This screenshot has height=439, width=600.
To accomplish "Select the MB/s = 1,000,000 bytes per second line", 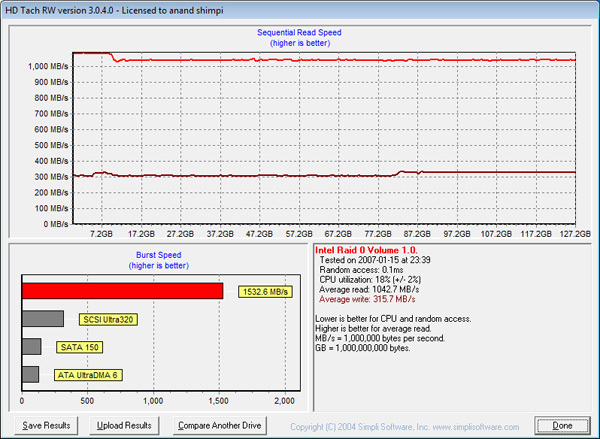I will (380, 338).
